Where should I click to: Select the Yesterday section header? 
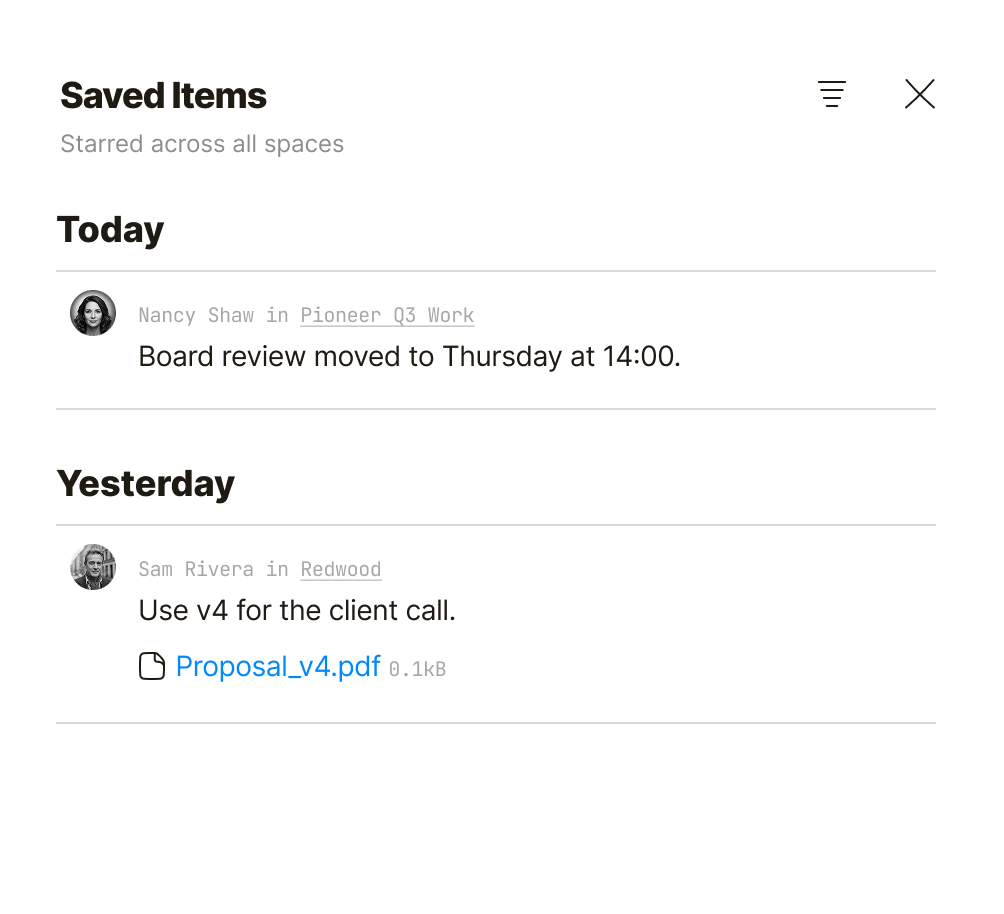[x=145, y=483]
